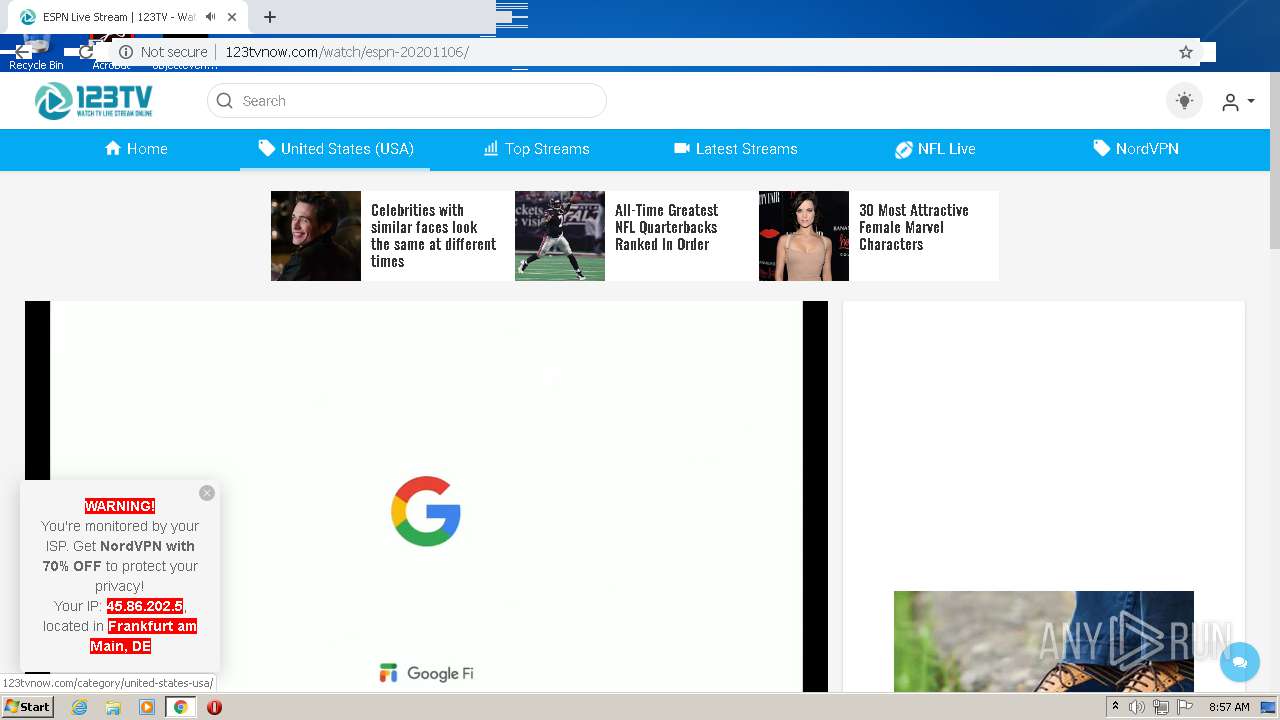Focus the Search input field
Viewport: 1280px width, 720px height.
click(407, 101)
